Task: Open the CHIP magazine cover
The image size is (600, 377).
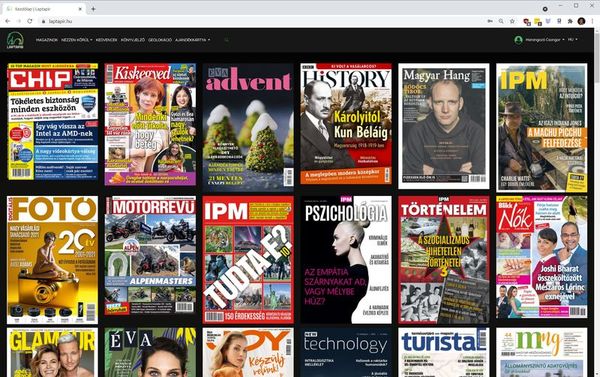Action: (52, 122)
